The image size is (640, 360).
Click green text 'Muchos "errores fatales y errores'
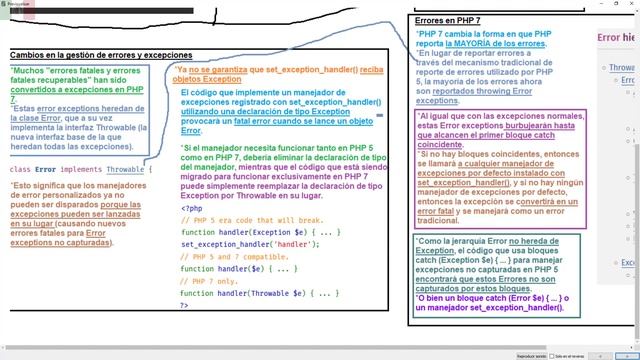(76, 70)
